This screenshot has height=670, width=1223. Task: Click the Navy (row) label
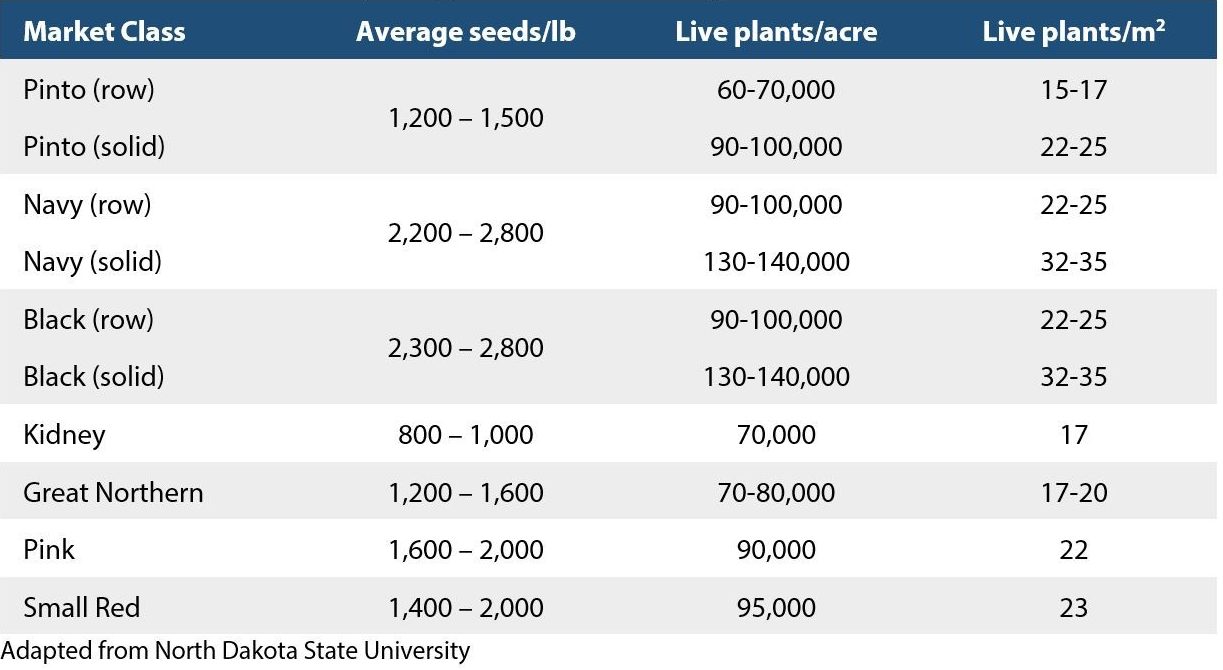[x=87, y=205]
